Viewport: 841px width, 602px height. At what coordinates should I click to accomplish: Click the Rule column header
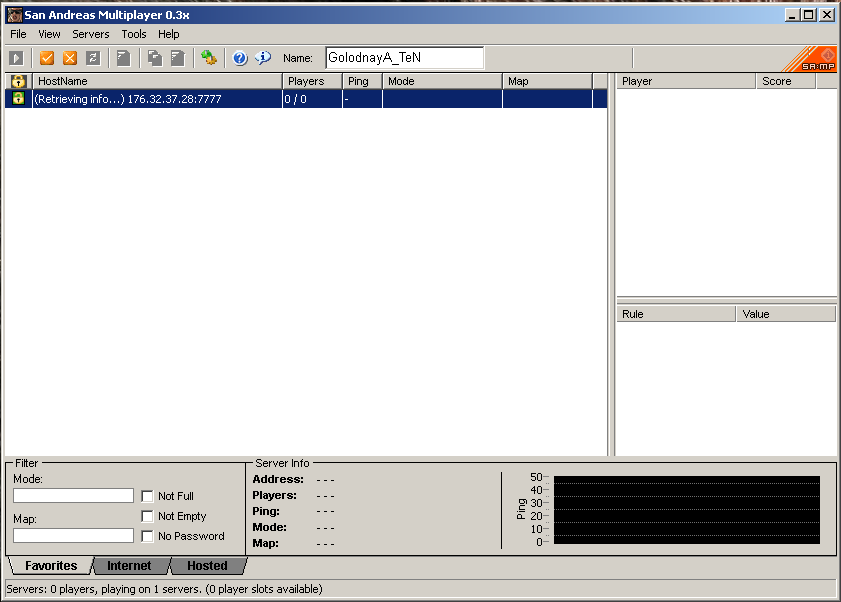pos(676,314)
